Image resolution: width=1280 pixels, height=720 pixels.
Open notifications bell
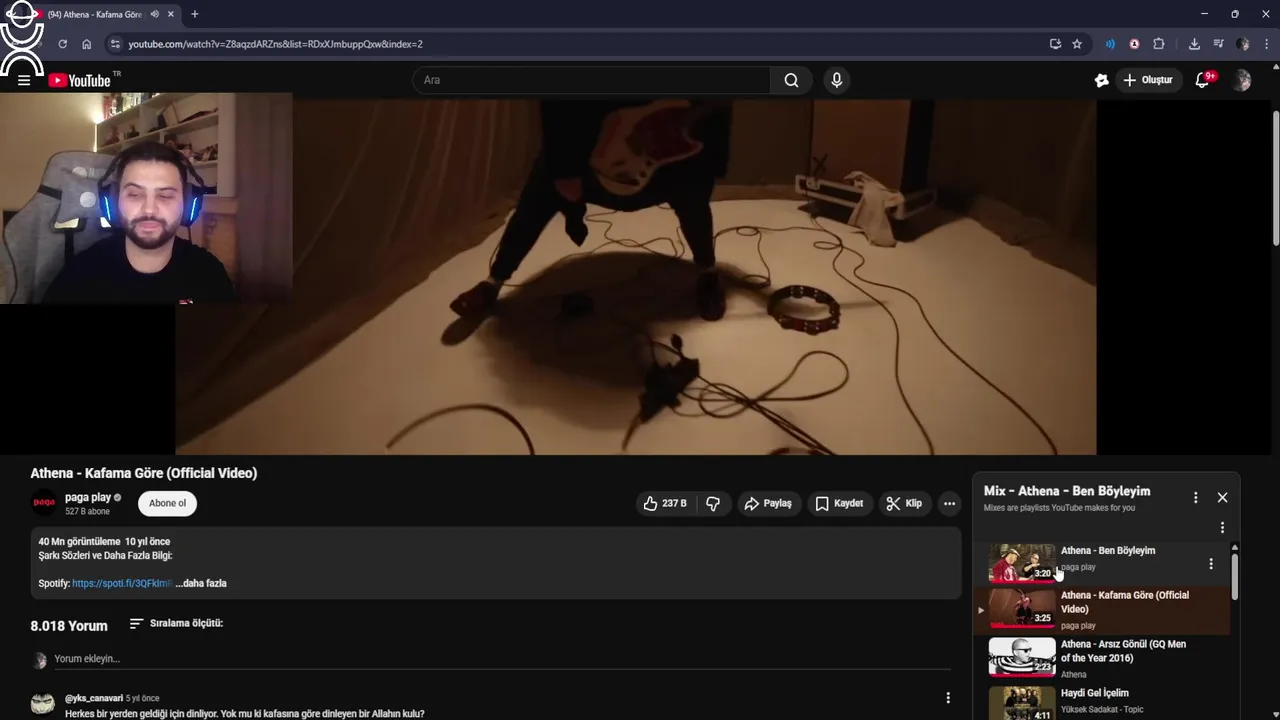pyautogui.click(x=1203, y=80)
